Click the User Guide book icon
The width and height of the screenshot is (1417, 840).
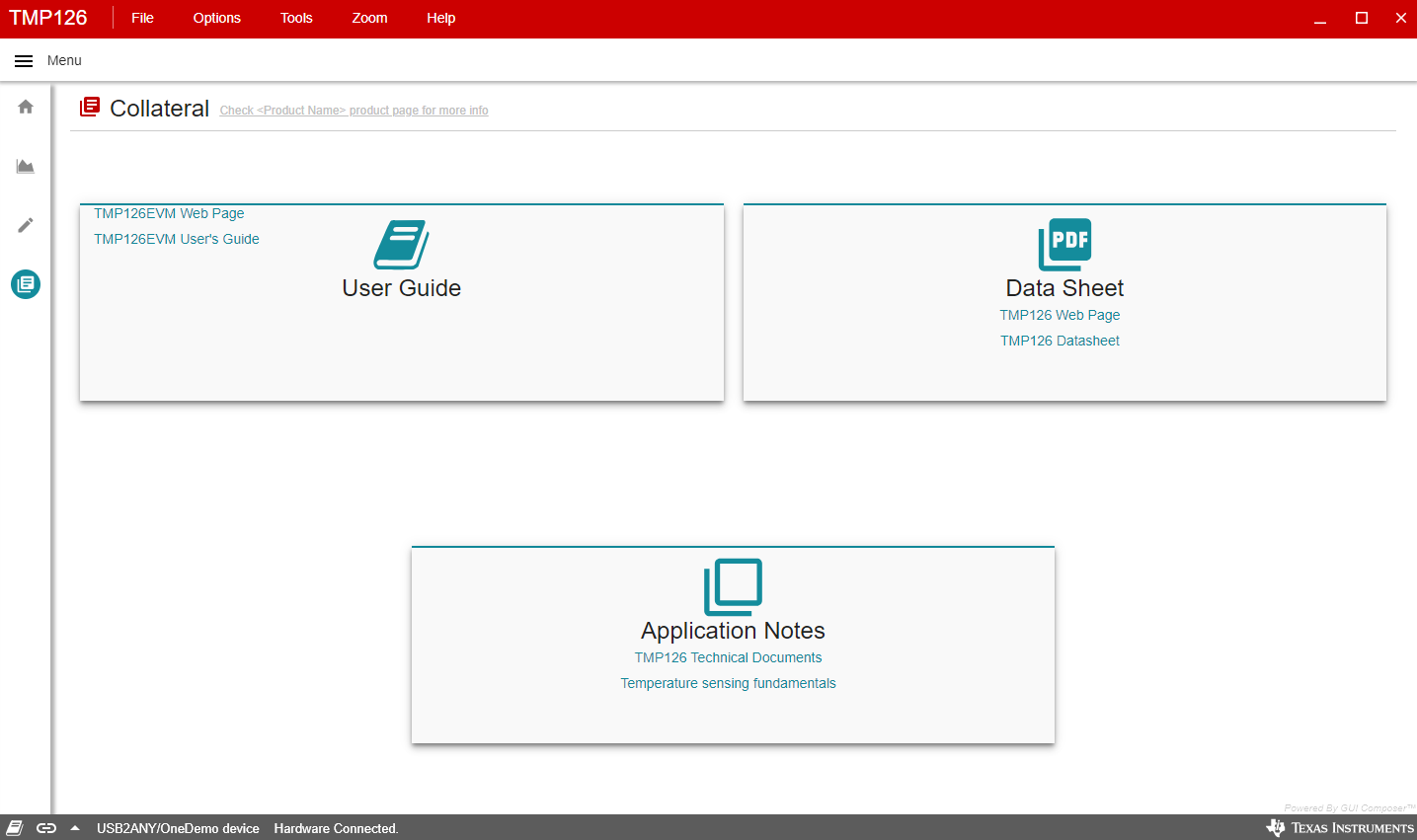point(401,244)
